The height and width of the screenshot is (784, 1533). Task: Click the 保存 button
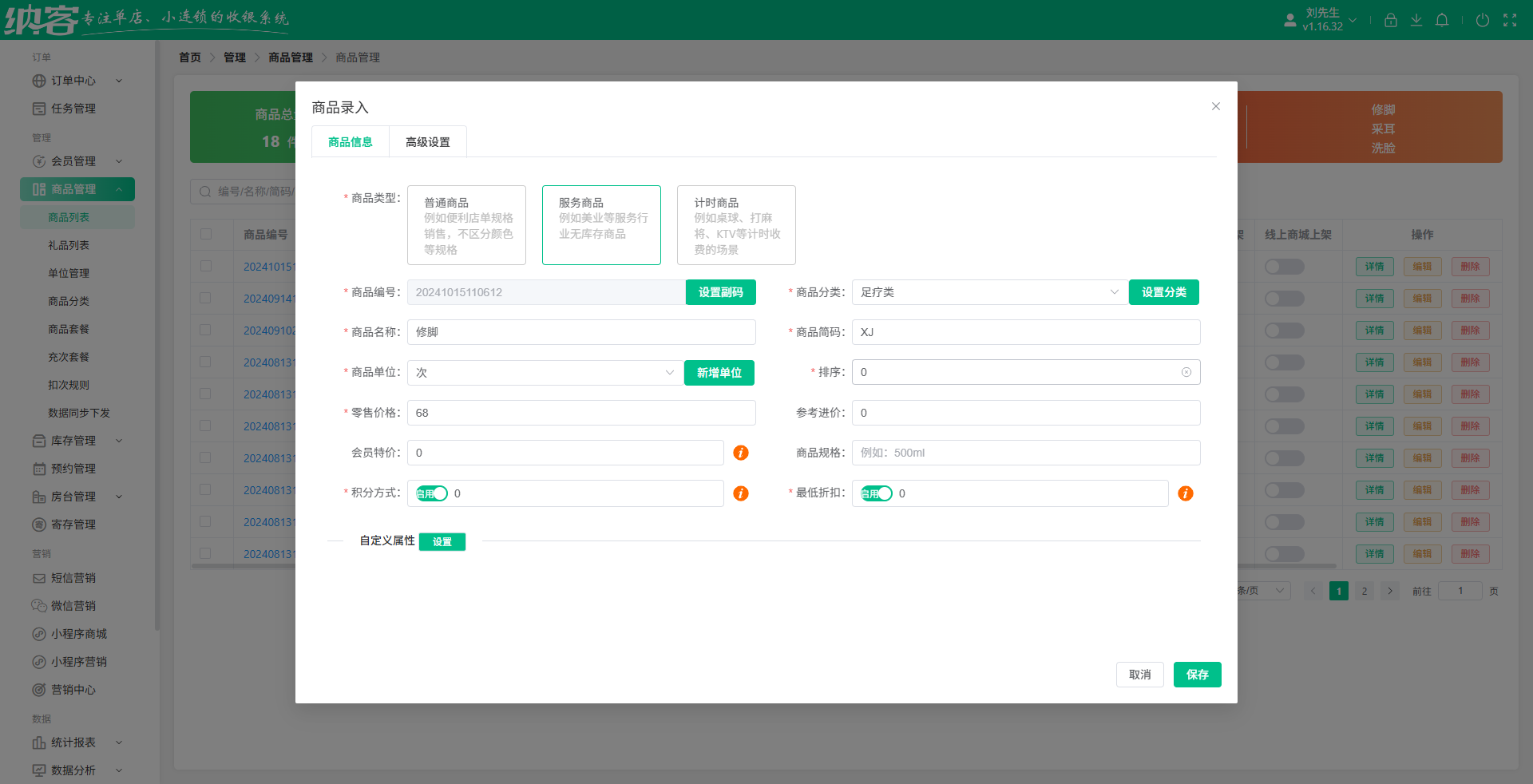coord(1197,675)
